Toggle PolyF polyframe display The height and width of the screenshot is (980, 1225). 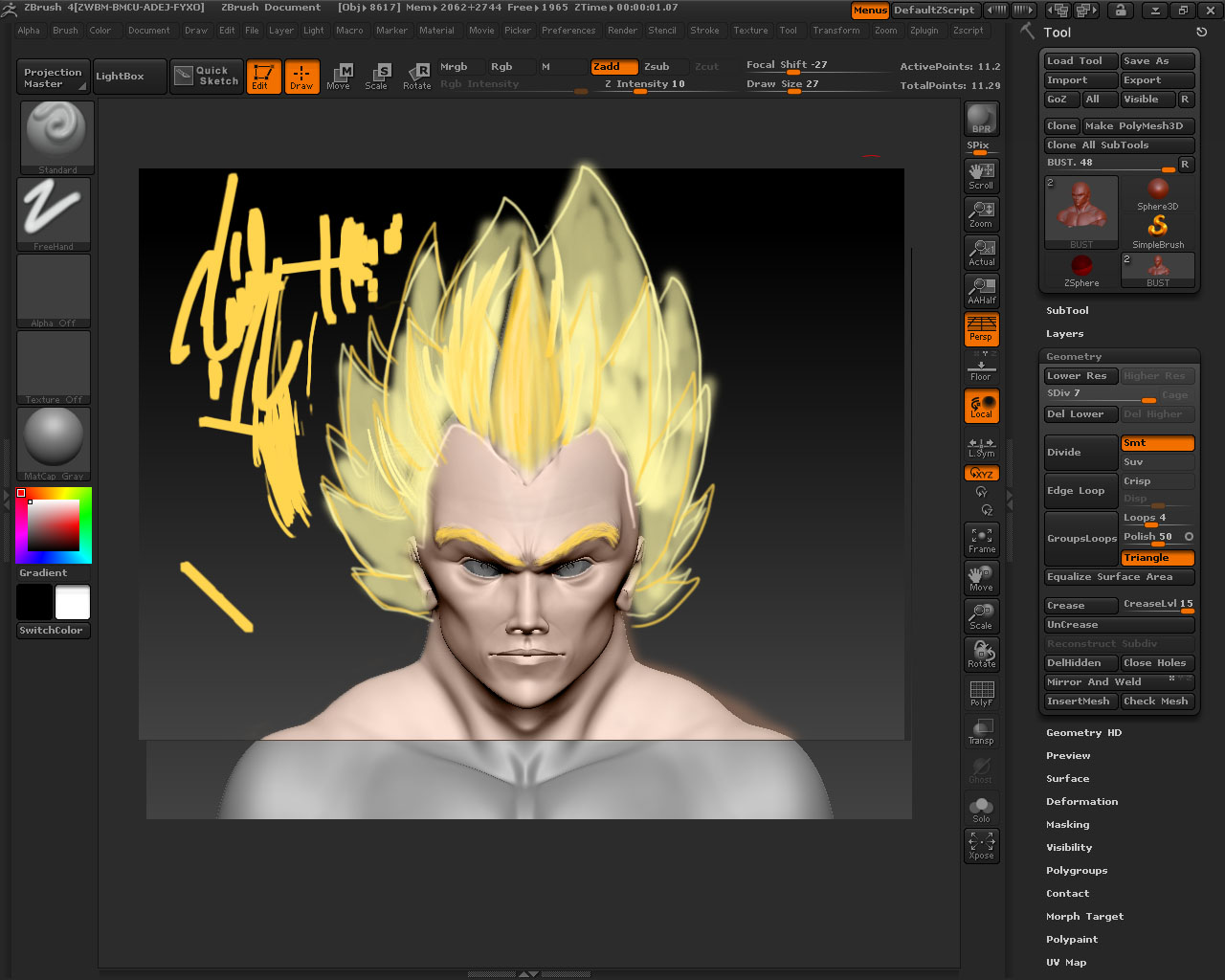click(981, 693)
